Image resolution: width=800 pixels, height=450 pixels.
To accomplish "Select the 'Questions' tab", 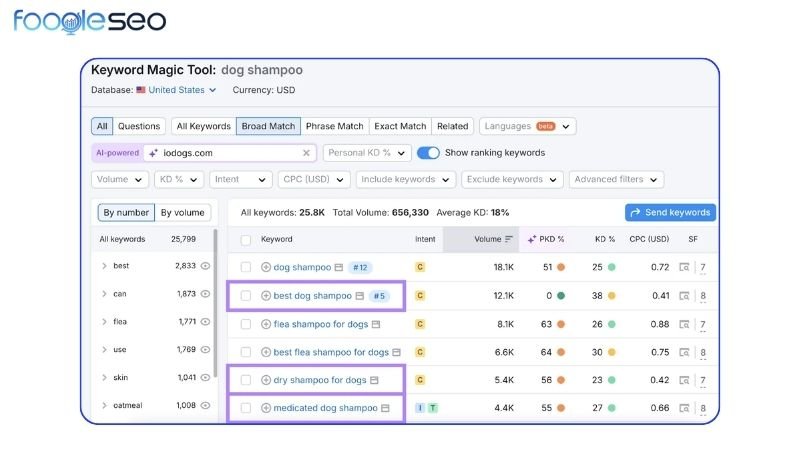I will click(x=139, y=126).
